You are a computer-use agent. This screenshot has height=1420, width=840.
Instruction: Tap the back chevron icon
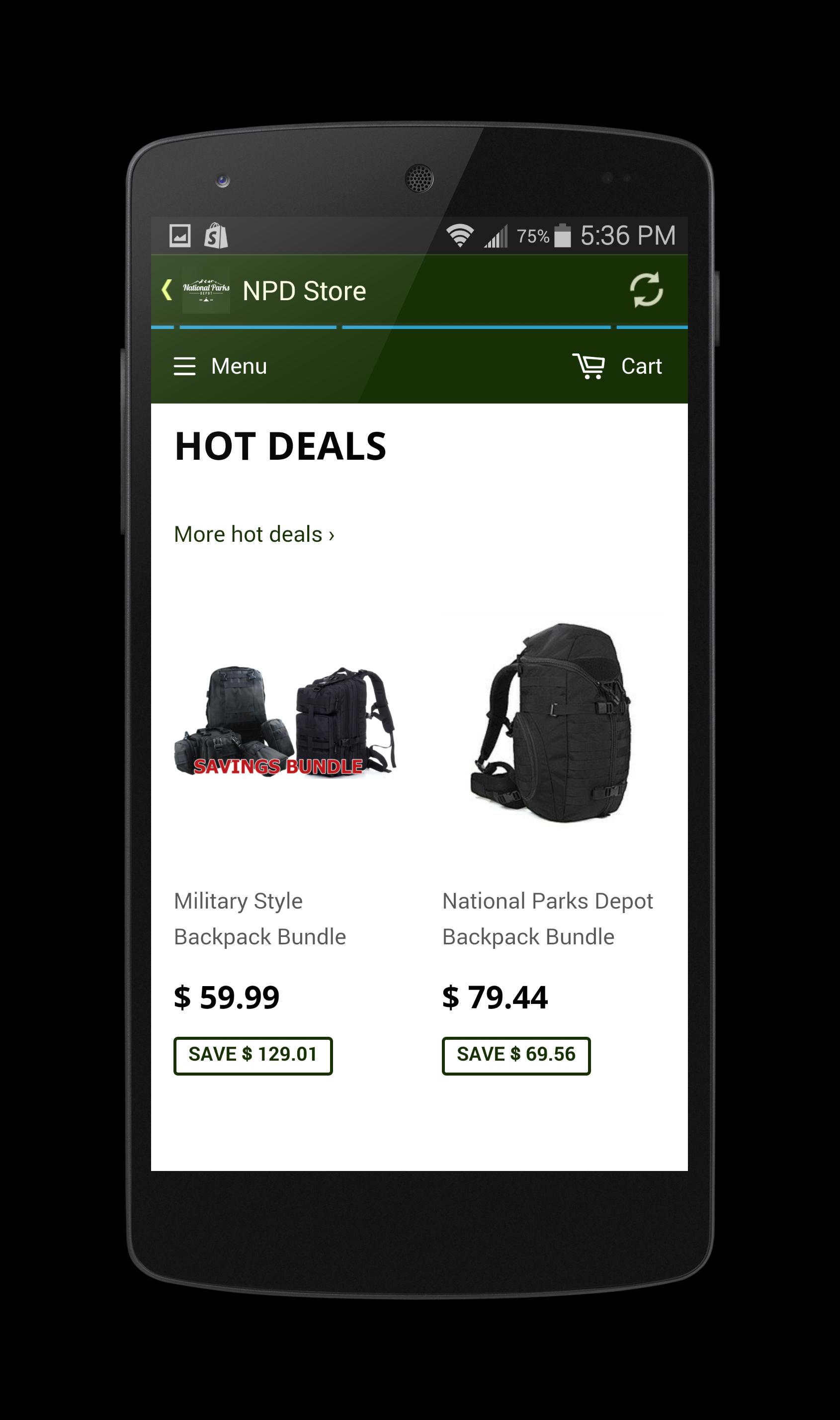(x=167, y=290)
